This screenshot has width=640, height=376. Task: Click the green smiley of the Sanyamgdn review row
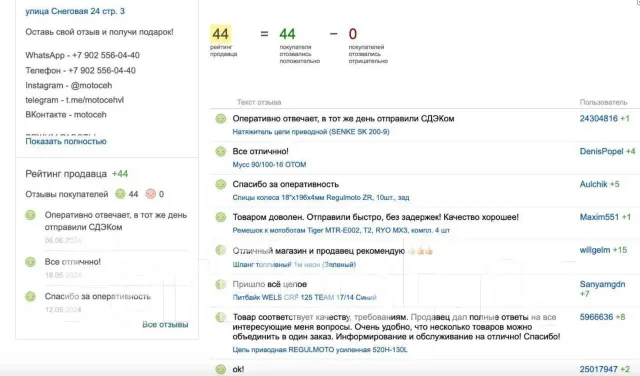point(221,284)
